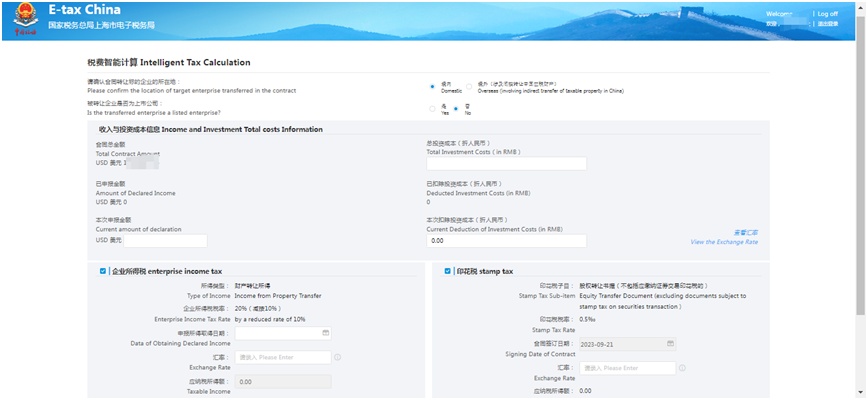Toggle the enterprise income tax checkbox
Screen dimensions: 868x400
(103, 271)
